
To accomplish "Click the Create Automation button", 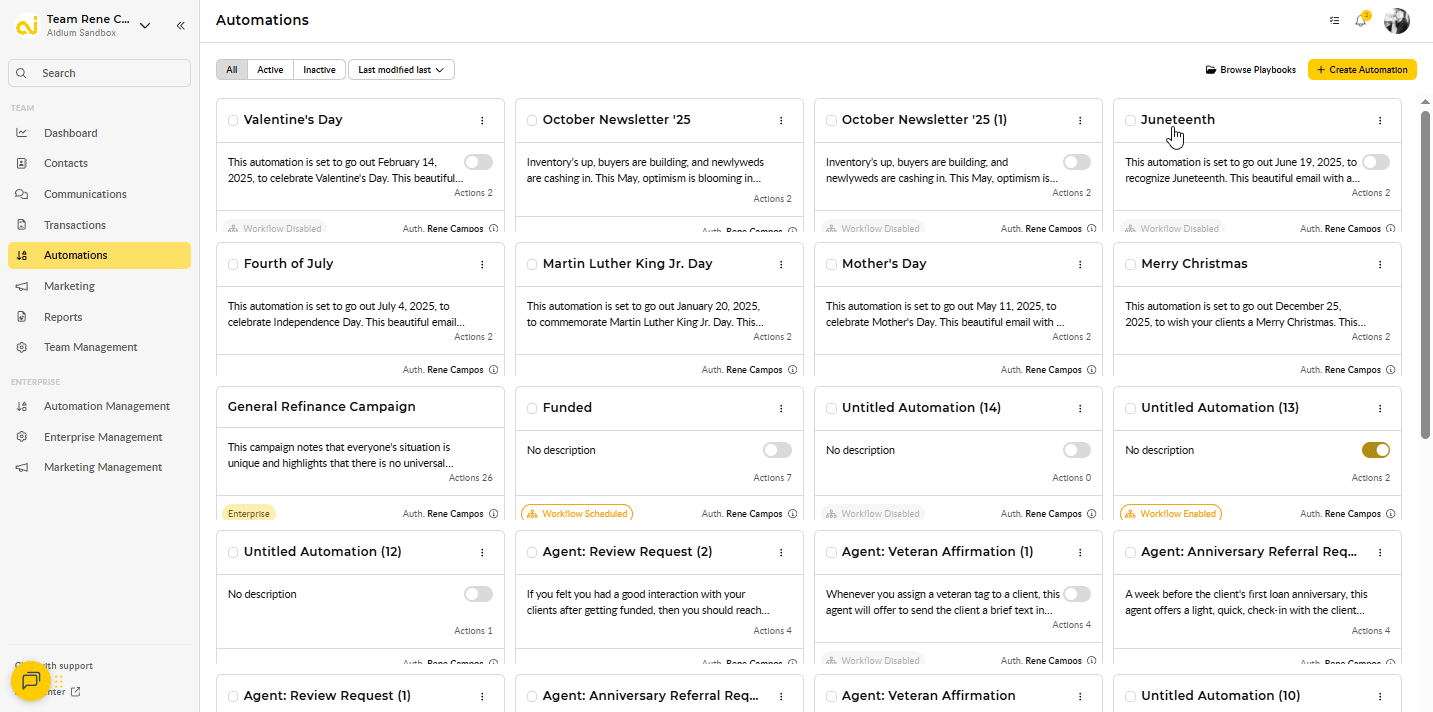I will pos(1362,70).
